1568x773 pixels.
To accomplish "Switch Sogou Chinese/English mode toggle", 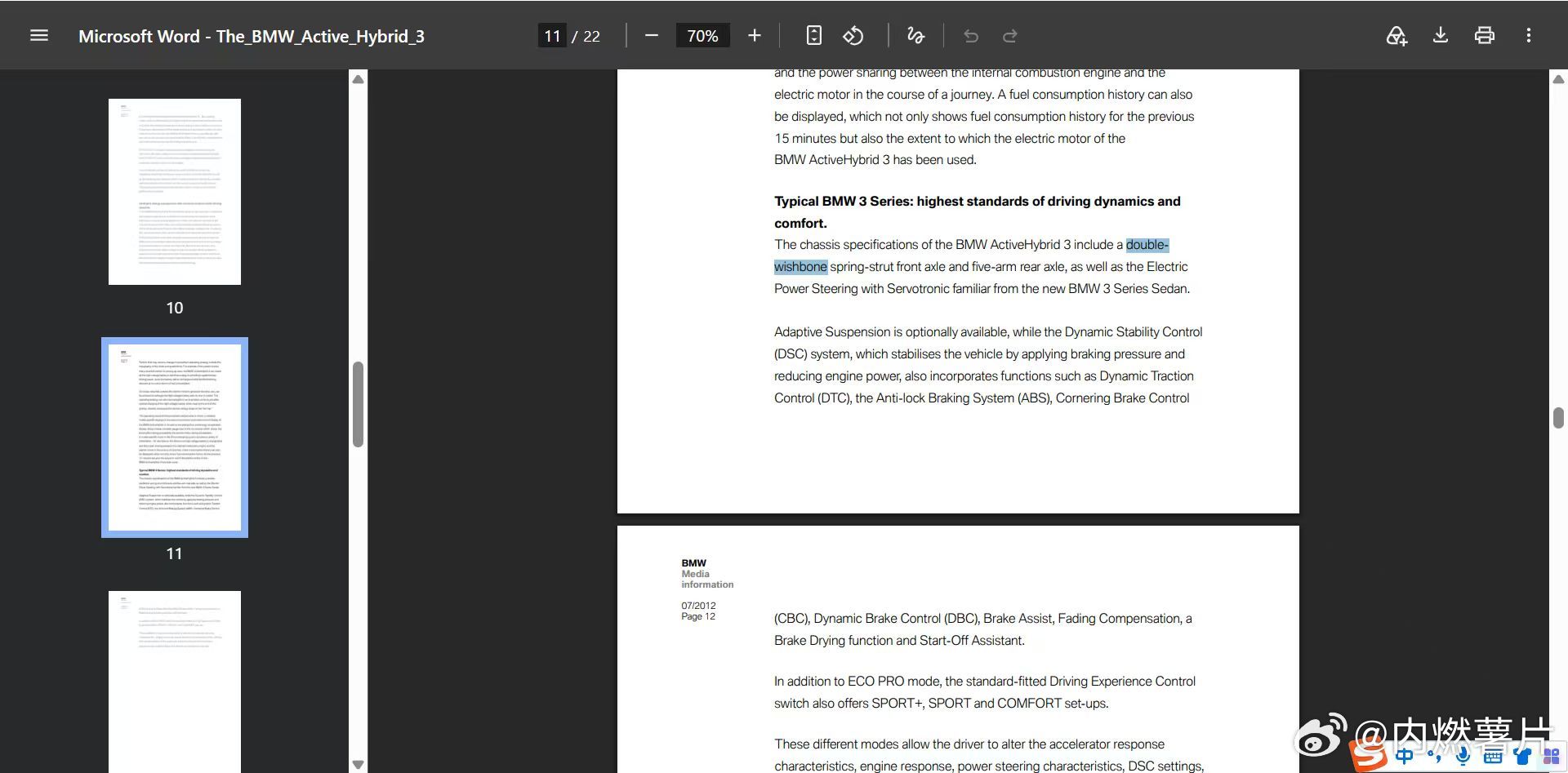I will pyautogui.click(x=1405, y=756).
